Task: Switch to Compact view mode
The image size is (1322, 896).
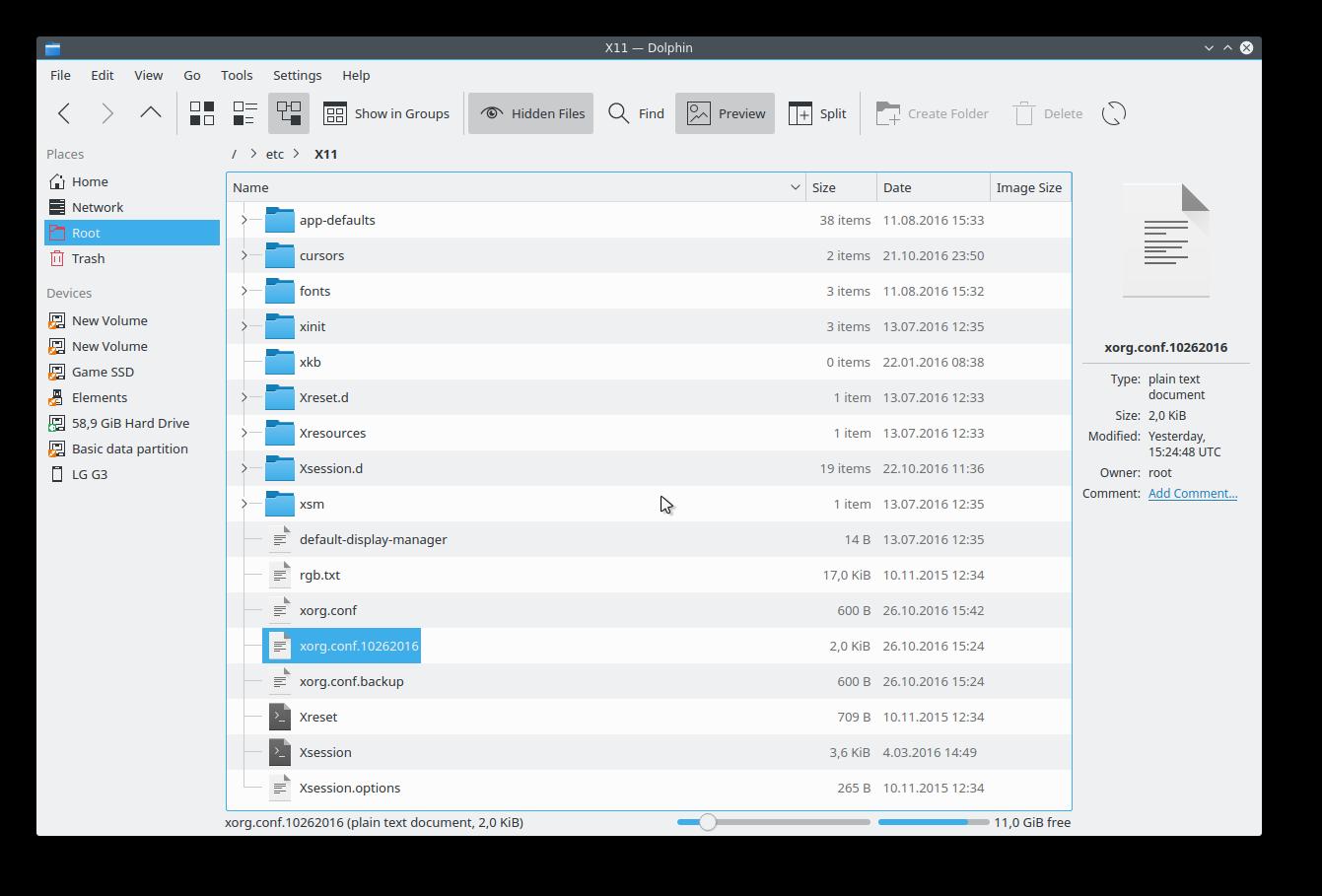Action: (244, 113)
